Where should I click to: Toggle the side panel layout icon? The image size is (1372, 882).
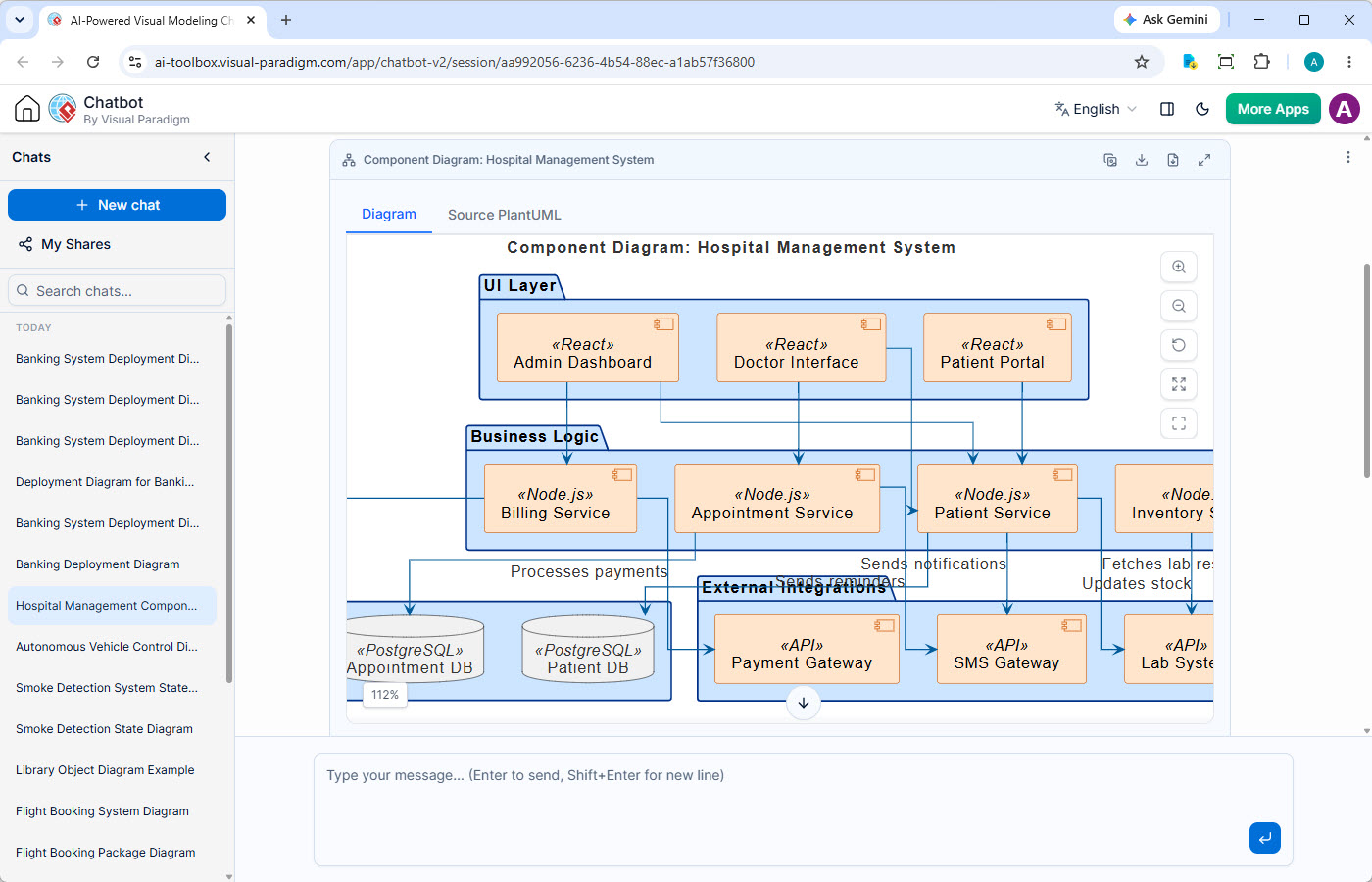1167,109
